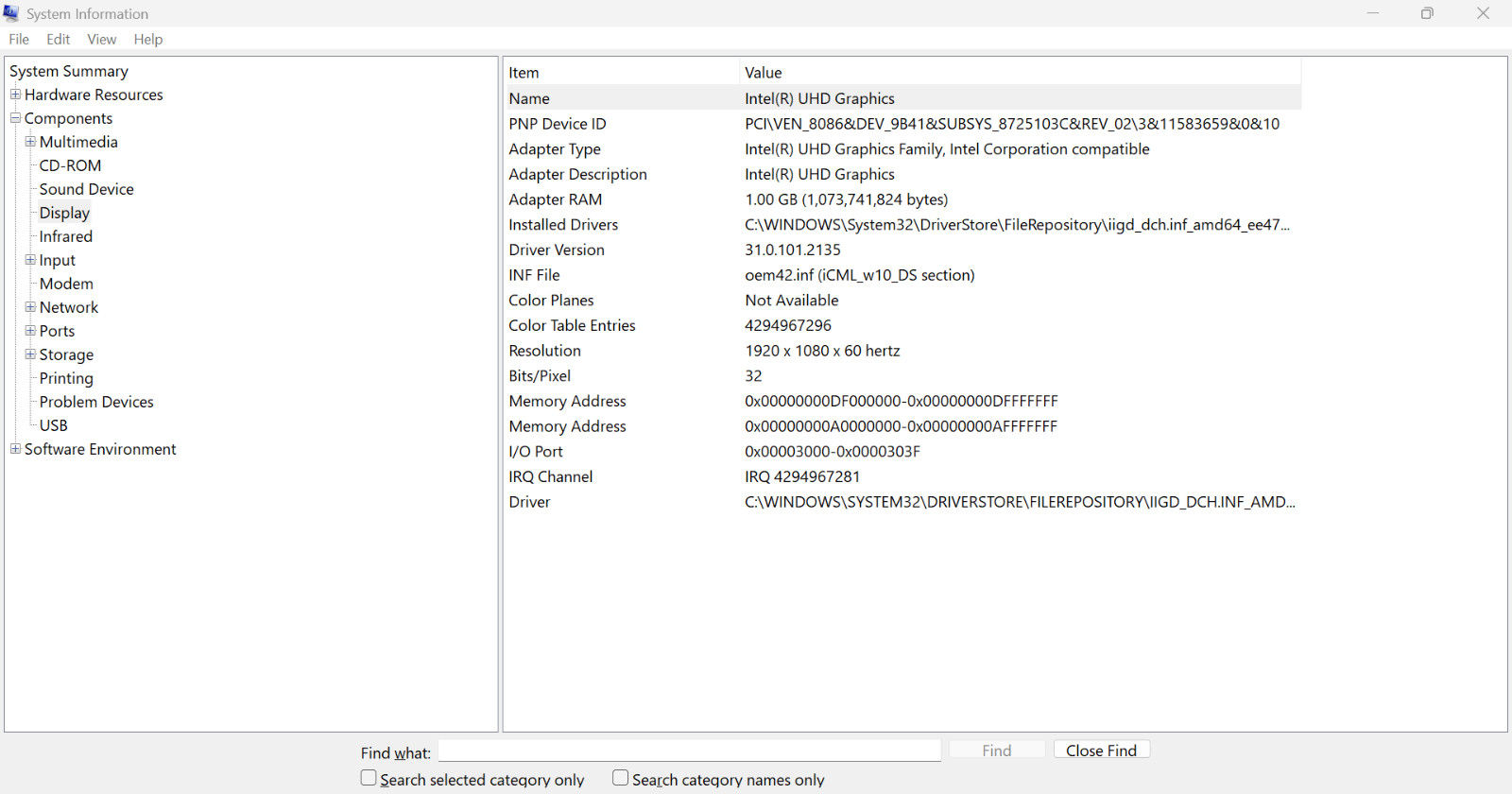Click the System Information app icon in title bar

pos(11,13)
